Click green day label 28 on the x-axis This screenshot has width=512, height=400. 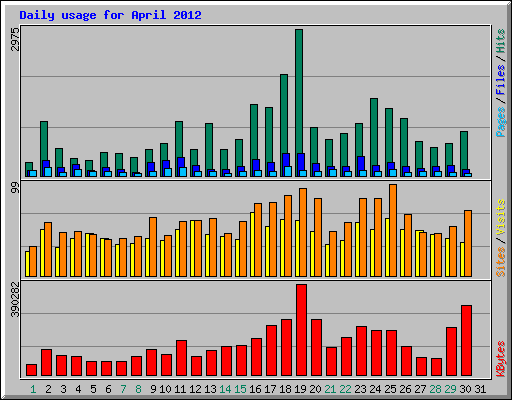pyautogui.click(x=435, y=389)
